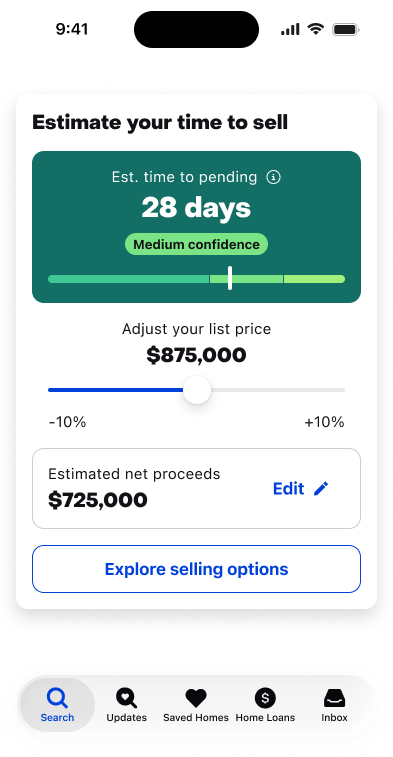
Task: Tap the cellular signal bars icon
Action: [290, 30]
